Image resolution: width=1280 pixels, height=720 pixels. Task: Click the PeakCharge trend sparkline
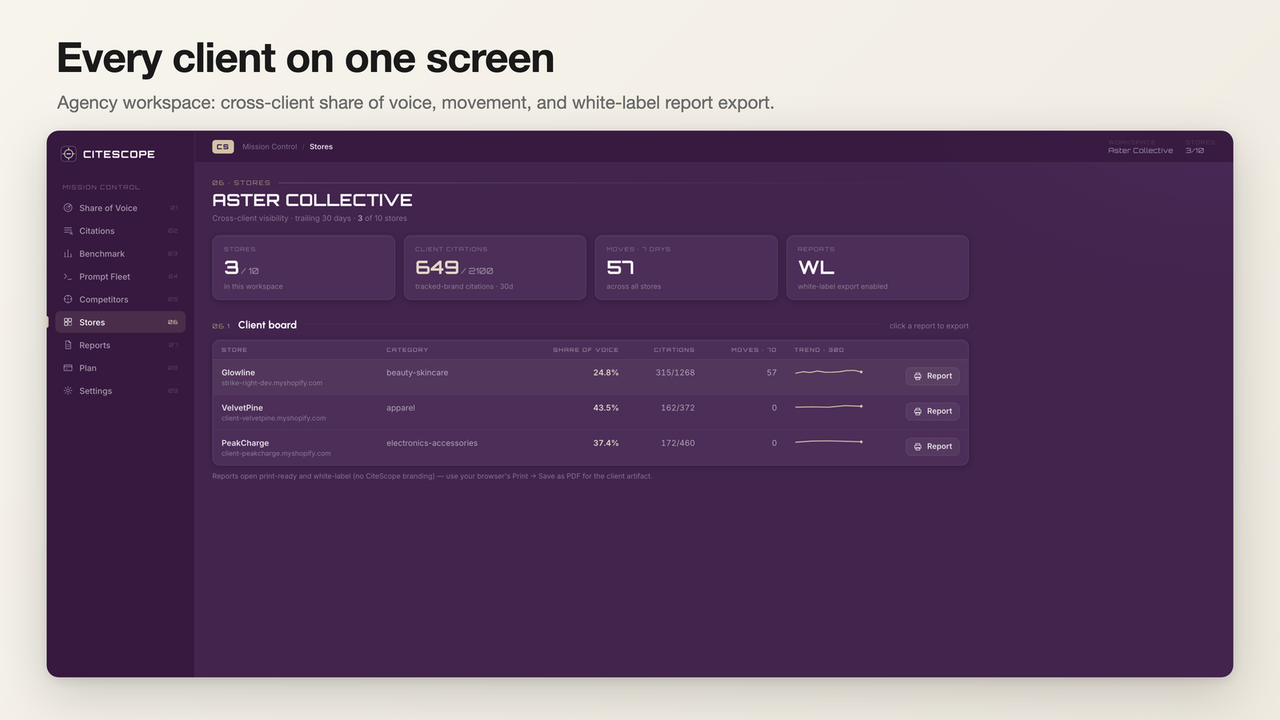[829, 442]
